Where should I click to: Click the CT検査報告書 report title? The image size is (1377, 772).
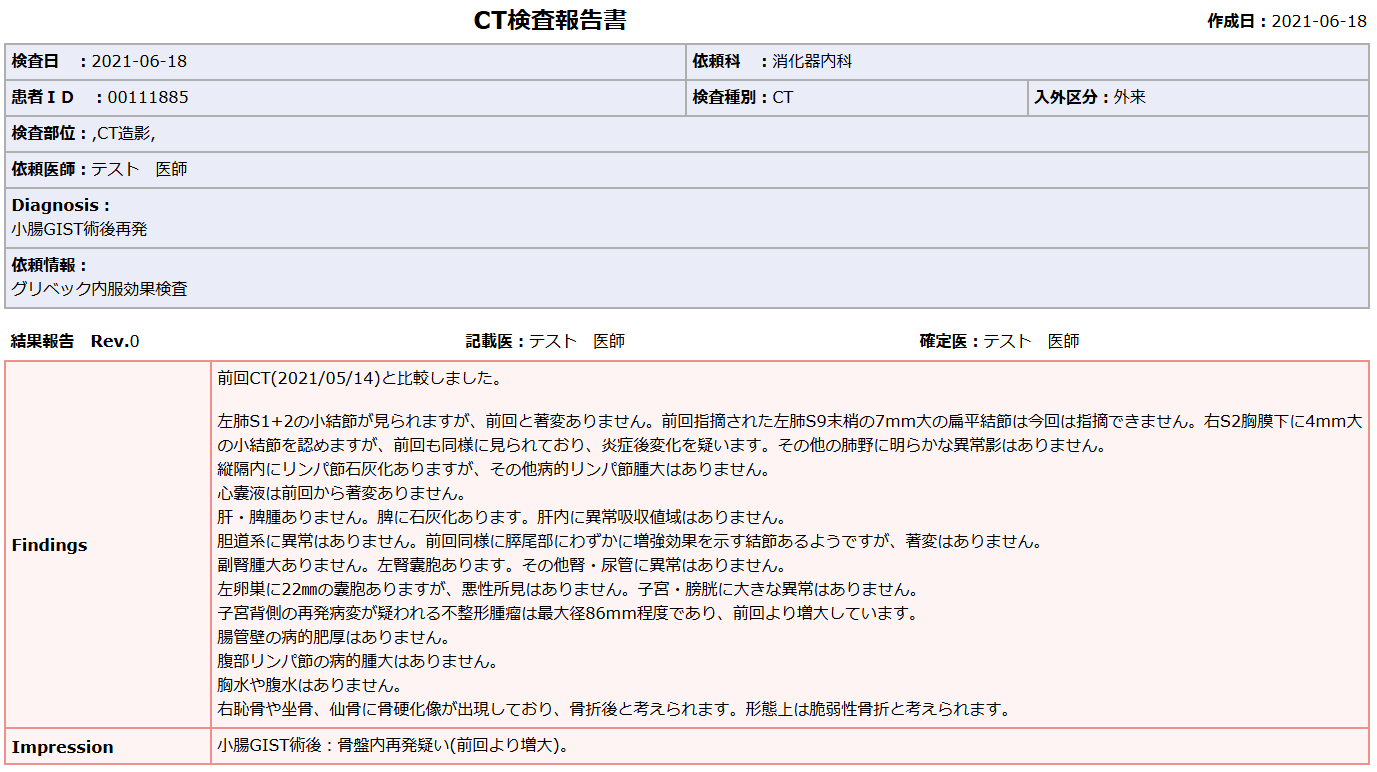coord(549,21)
